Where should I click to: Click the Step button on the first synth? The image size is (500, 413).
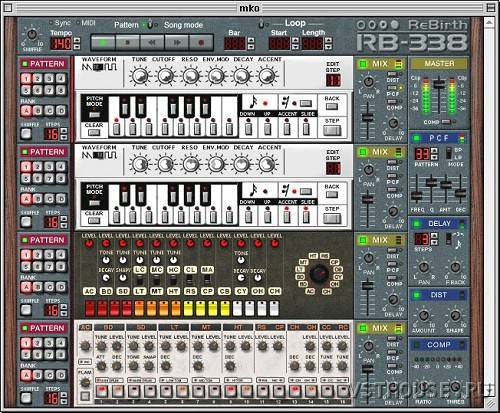(x=332, y=130)
